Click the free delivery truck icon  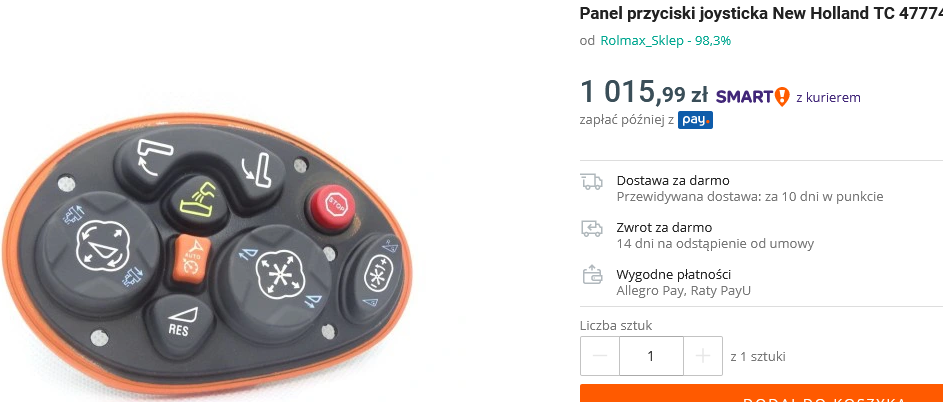pyautogui.click(x=591, y=182)
